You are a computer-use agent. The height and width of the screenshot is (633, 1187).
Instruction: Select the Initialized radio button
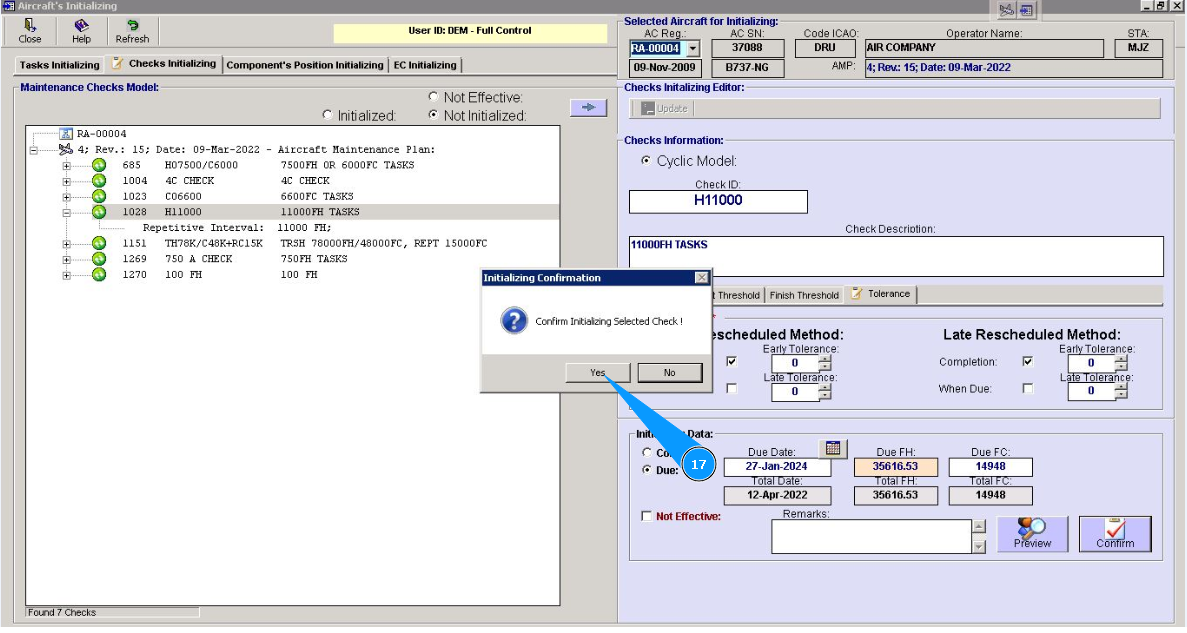(x=326, y=115)
